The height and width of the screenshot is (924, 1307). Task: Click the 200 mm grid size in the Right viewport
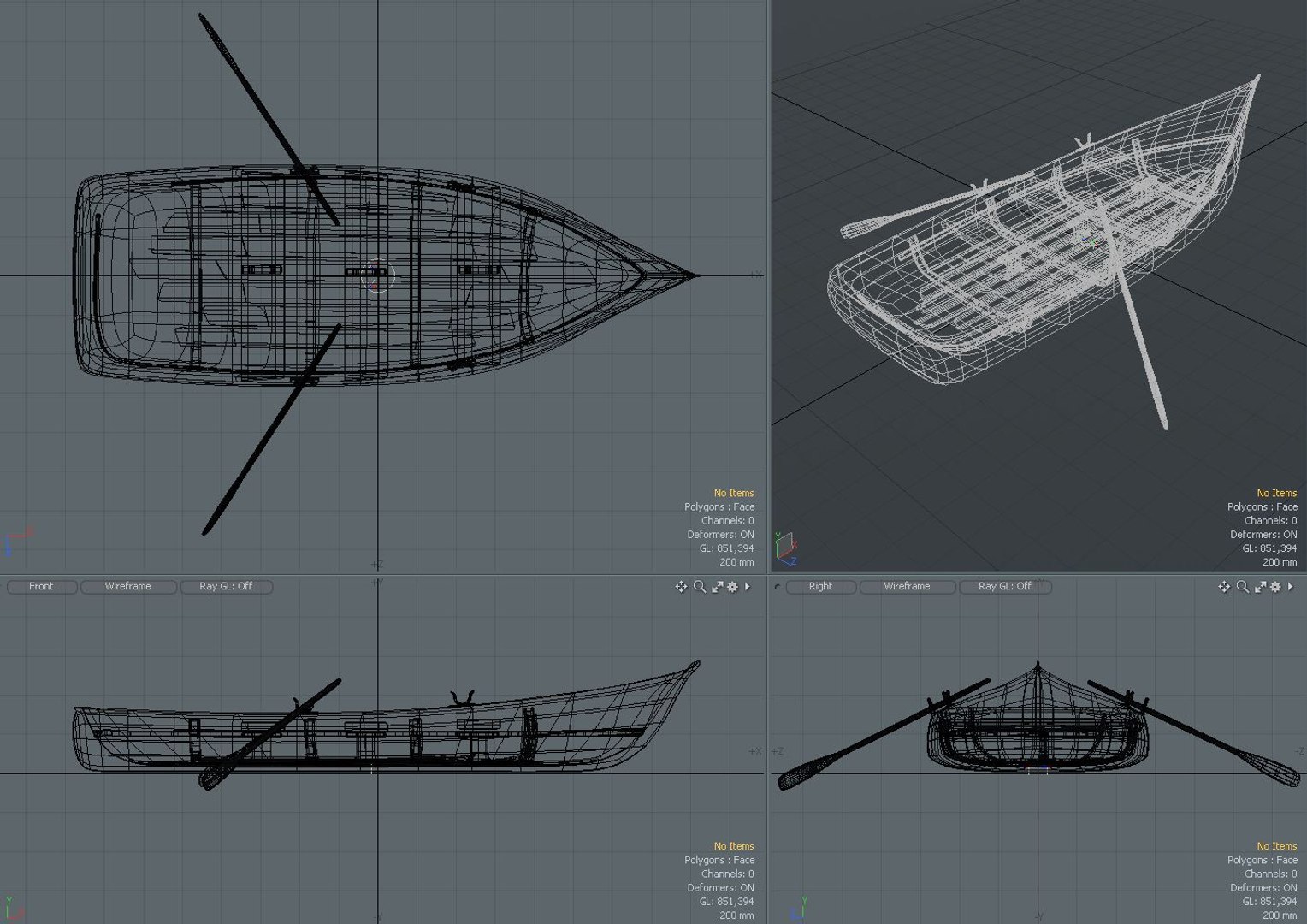[1280, 915]
